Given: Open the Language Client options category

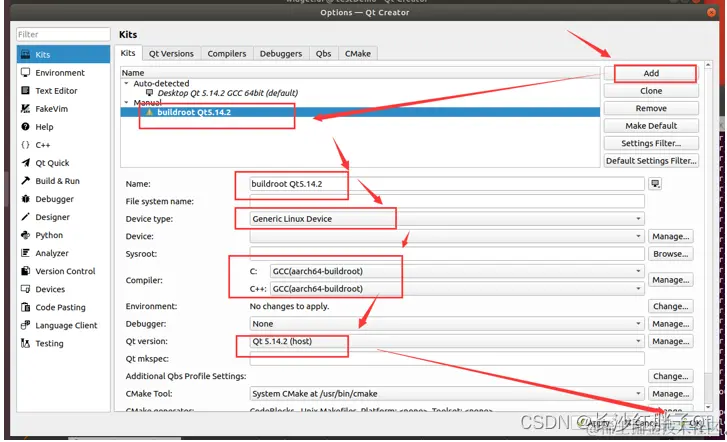Looking at the screenshot, I should tap(64, 326).
